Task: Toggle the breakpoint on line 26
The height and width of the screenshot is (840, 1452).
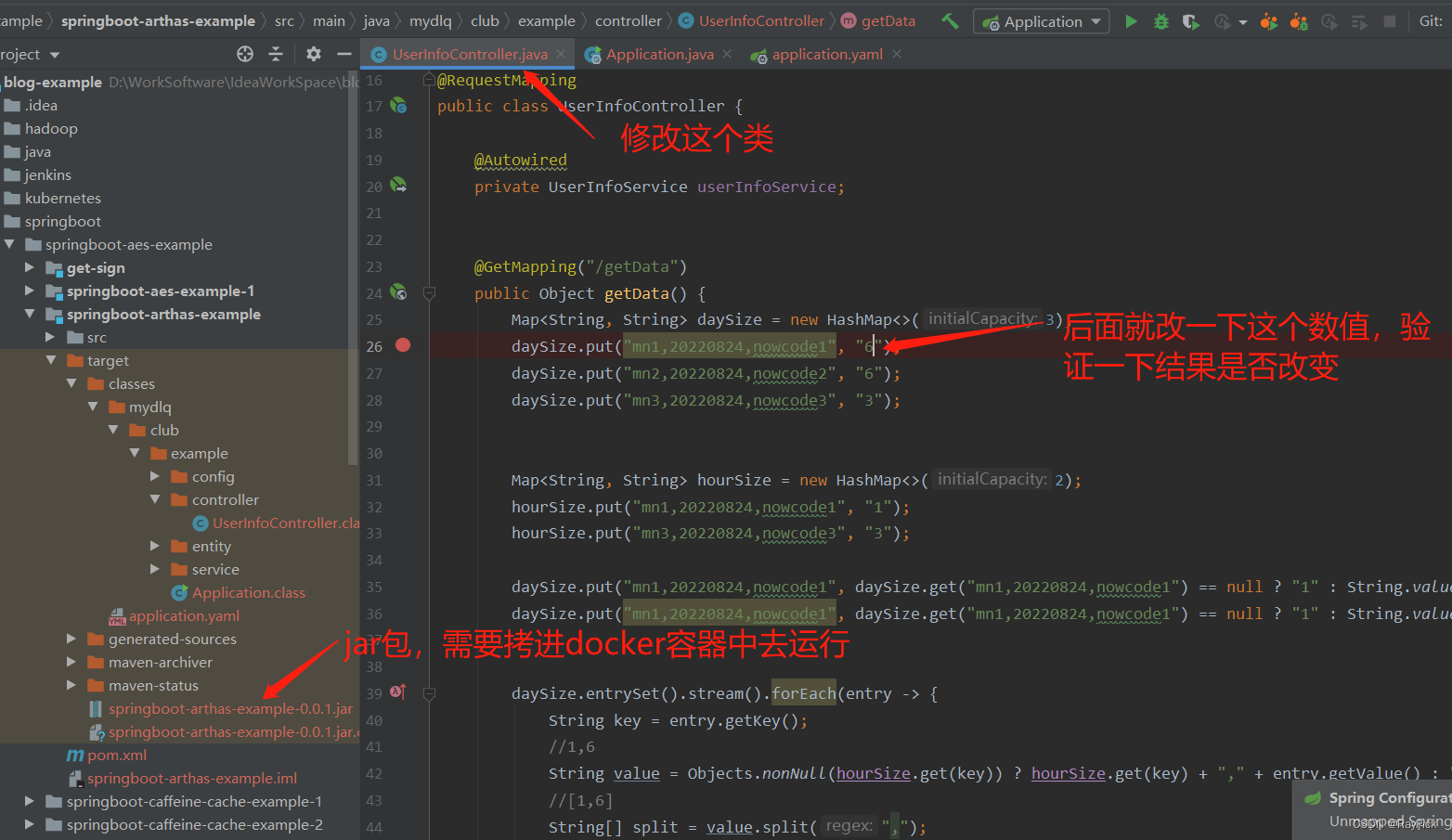Action: 403,345
